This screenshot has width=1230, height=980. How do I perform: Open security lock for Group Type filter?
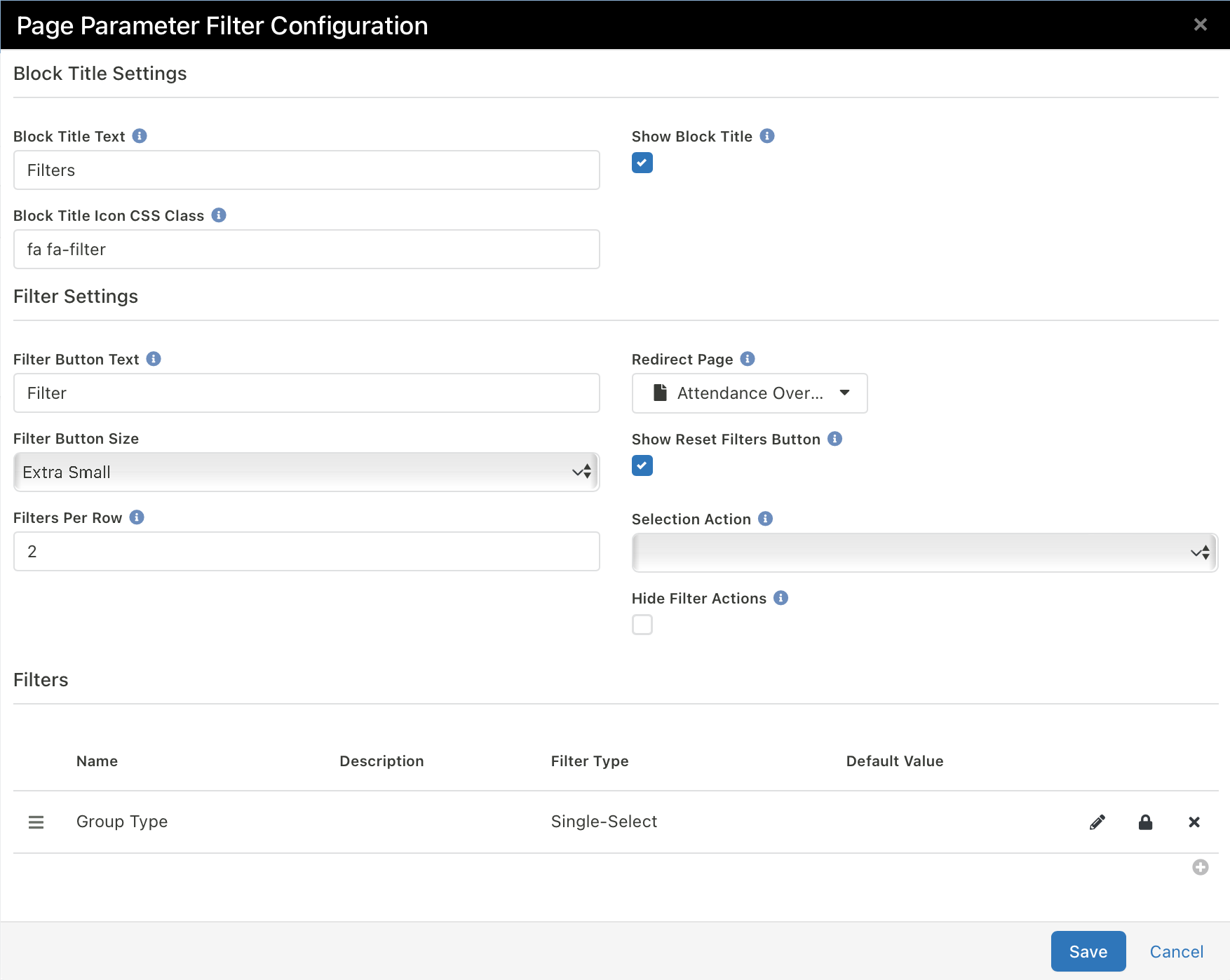coord(1145,822)
